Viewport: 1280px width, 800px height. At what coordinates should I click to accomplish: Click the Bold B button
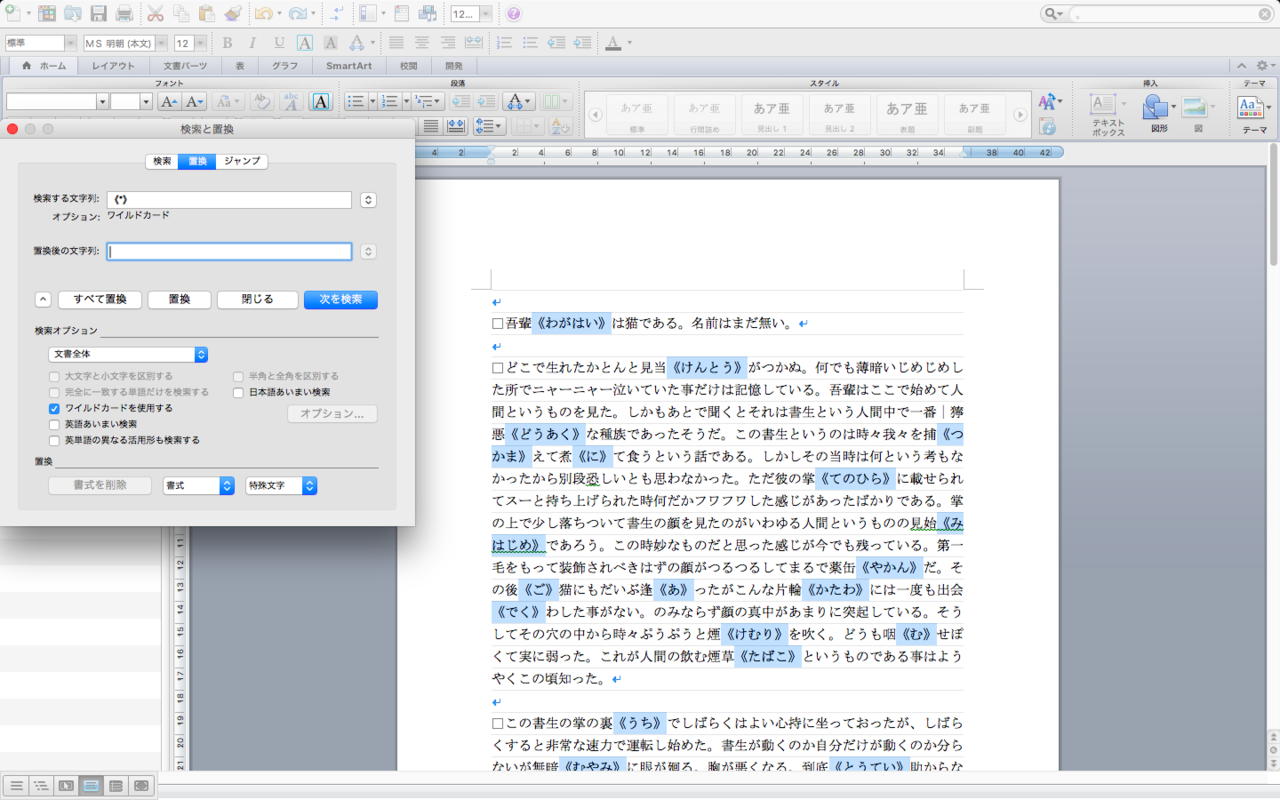(x=227, y=43)
